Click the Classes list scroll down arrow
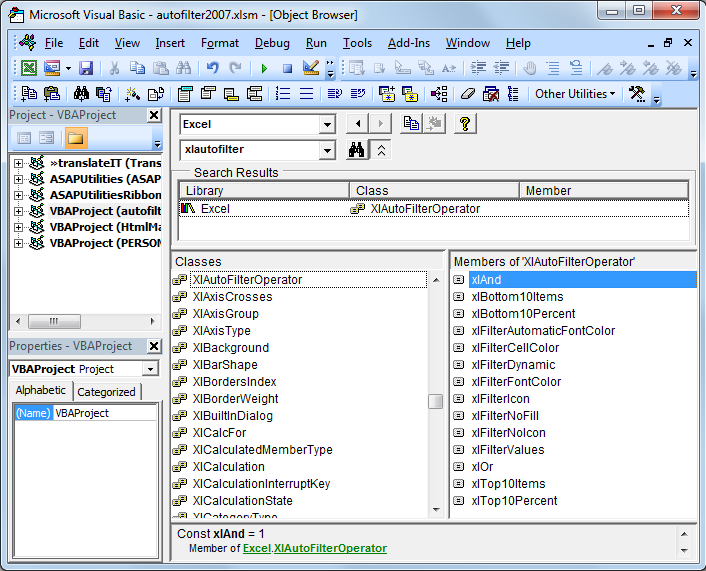Screen dimensions: 706x571 point(436,510)
